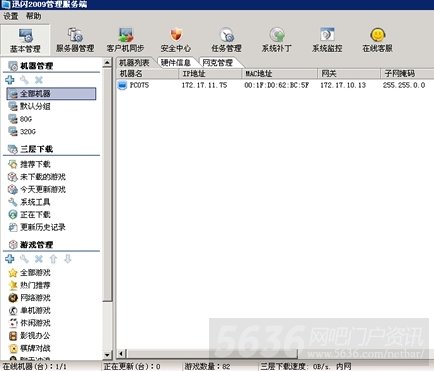The height and width of the screenshot is (371, 434).
Task: Delete game with X icon under 游戏管理
Action: click(x=39, y=259)
